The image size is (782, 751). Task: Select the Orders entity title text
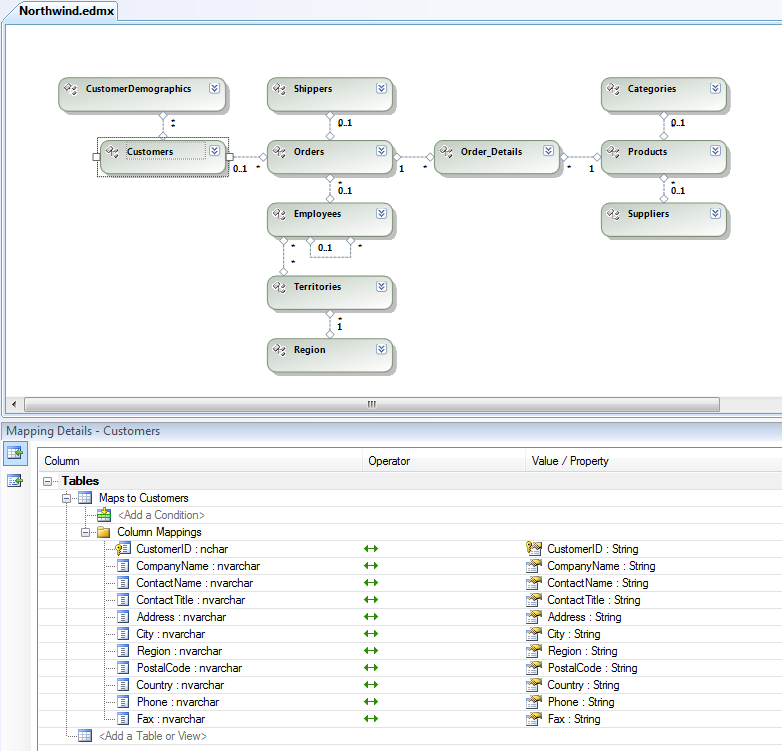tap(309, 152)
